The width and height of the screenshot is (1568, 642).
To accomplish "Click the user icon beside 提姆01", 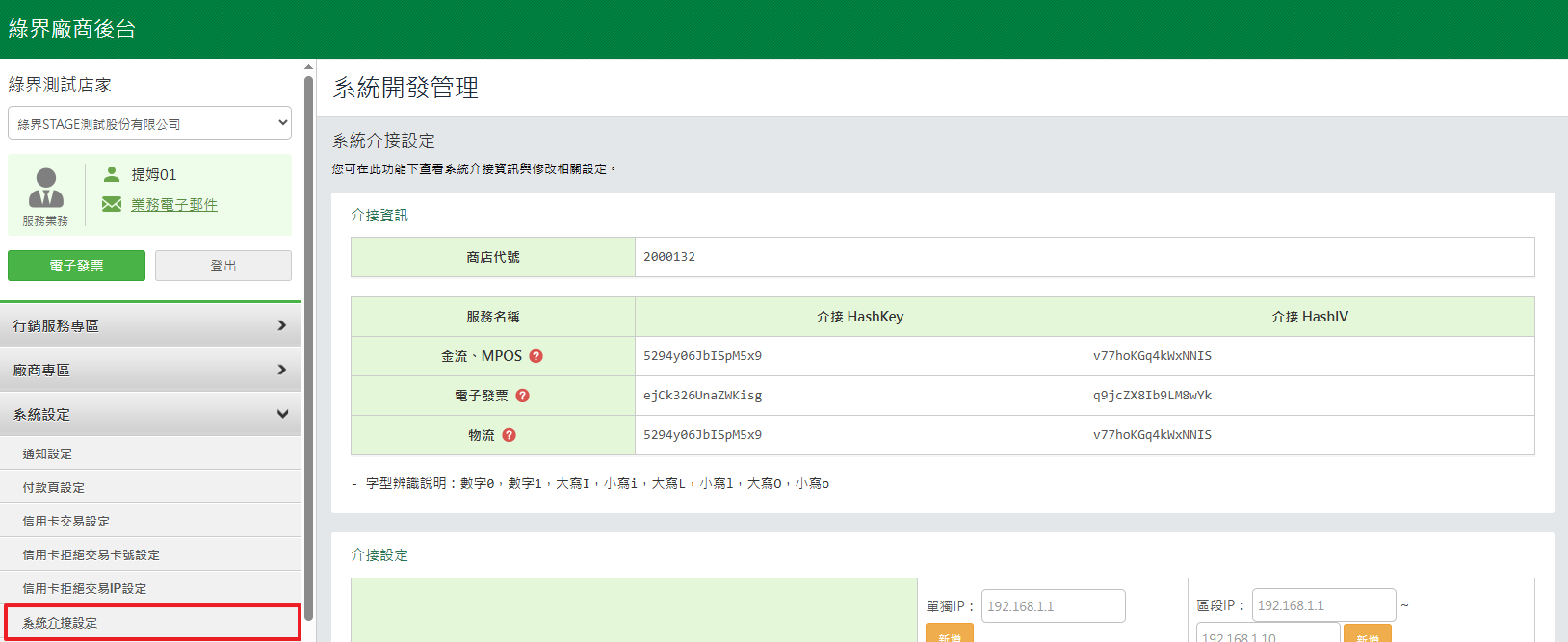I will (112, 174).
